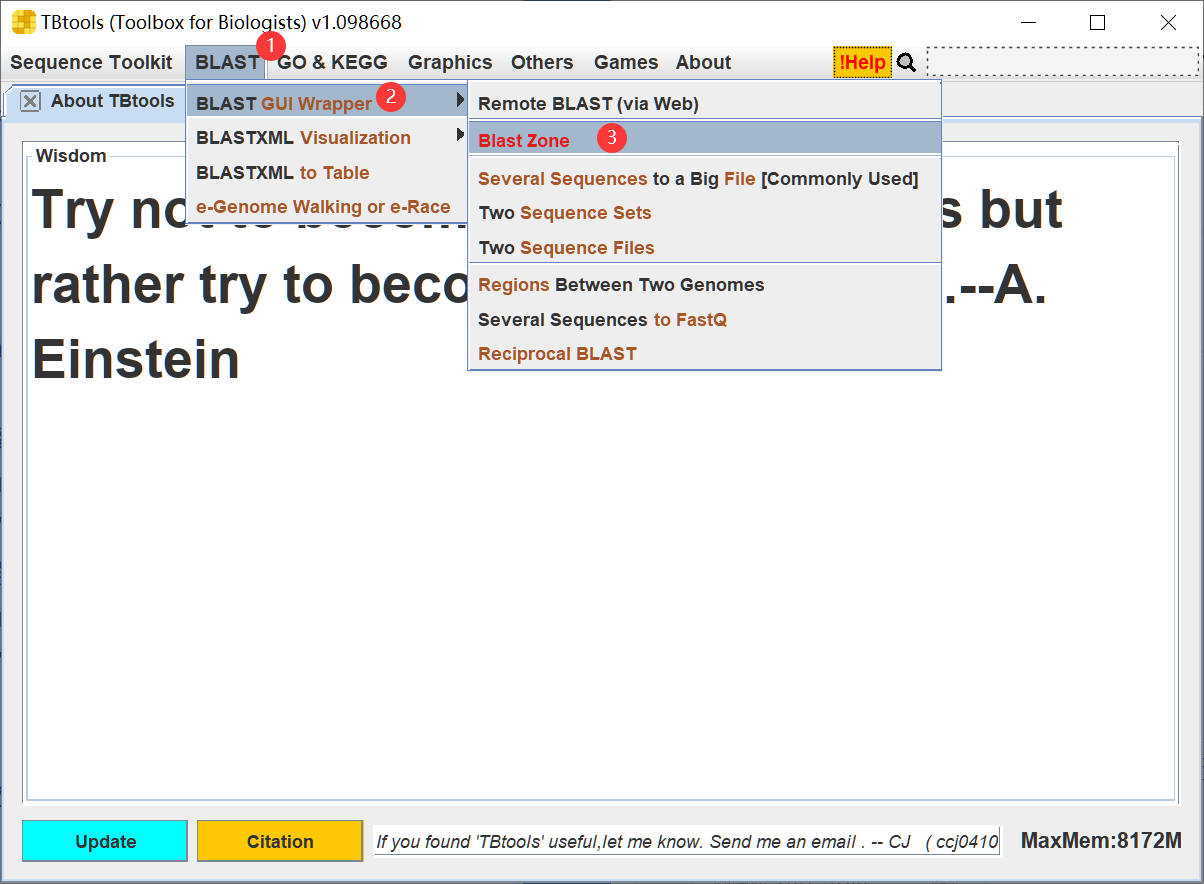Click into the search input field
The height and width of the screenshot is (884, 1204).
point(1062,62)
